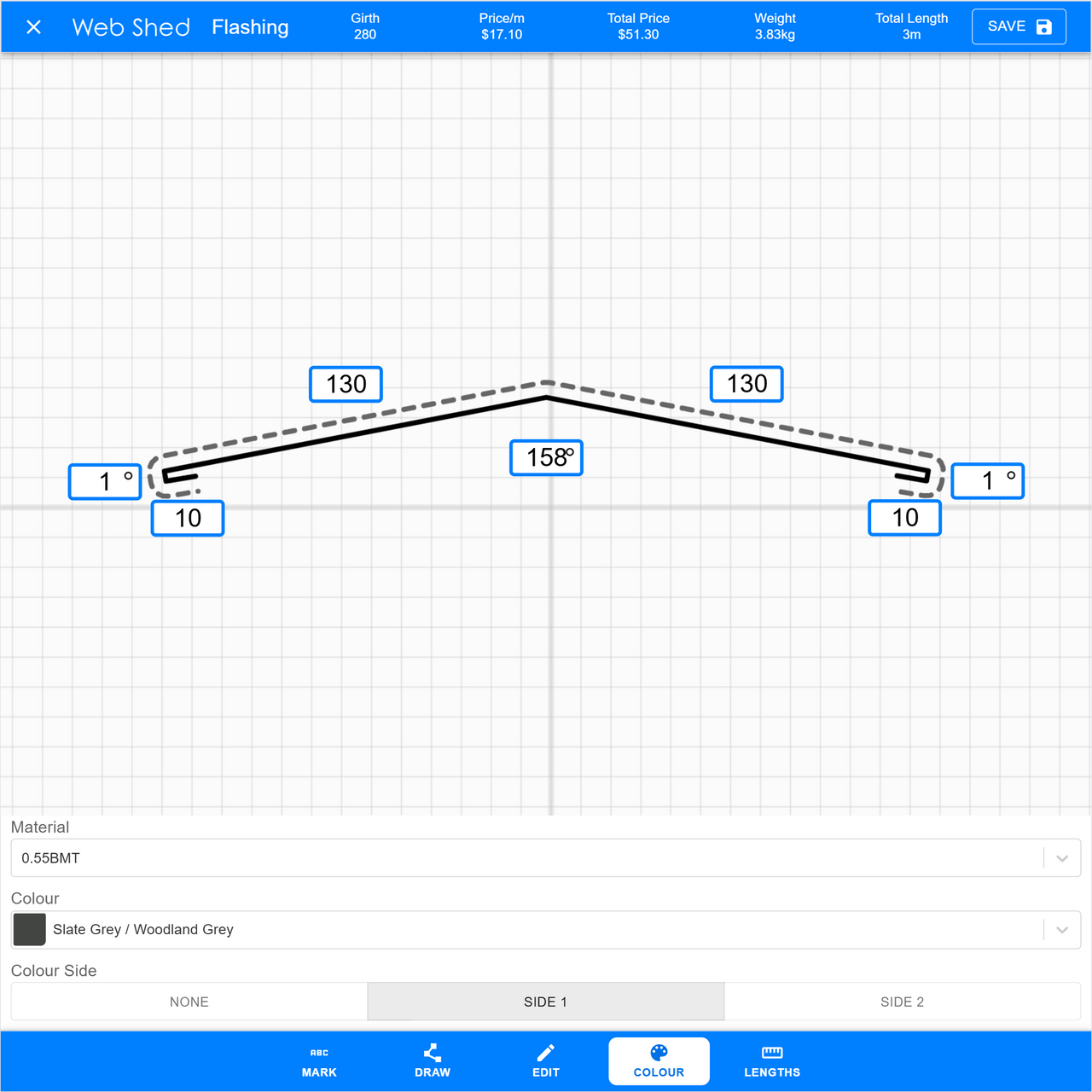Viewport: 1092px width, 1092px height.
Task: Open the Colour palette icon tab
Action: 659,1053
